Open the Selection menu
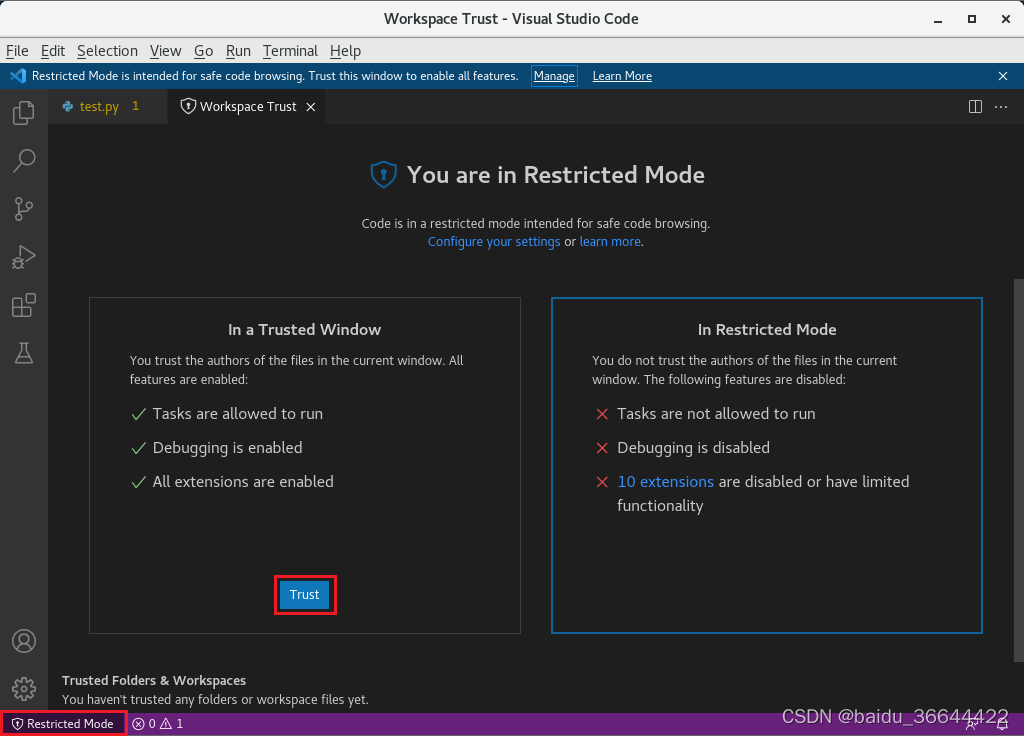 click(107, 51)
